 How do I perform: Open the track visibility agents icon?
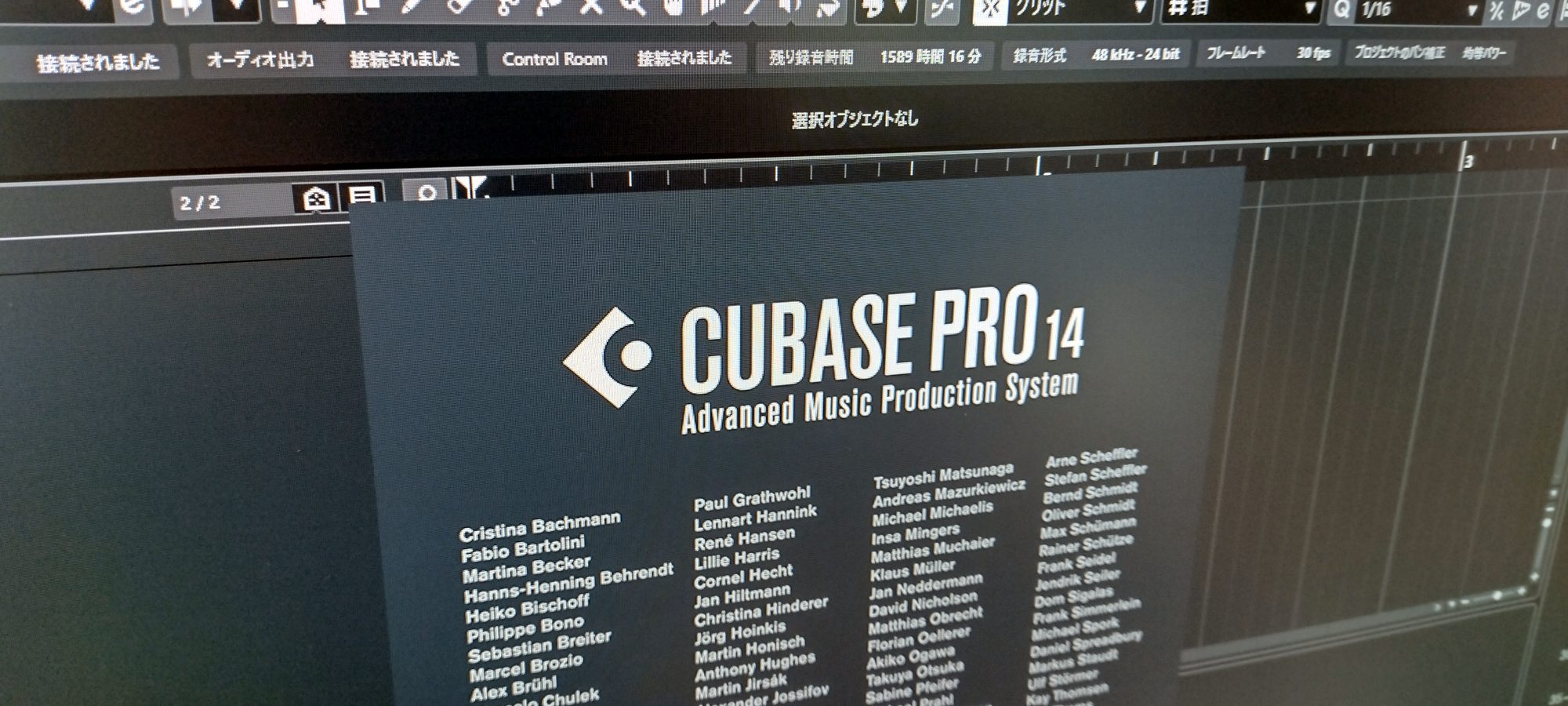coord(316,198)
